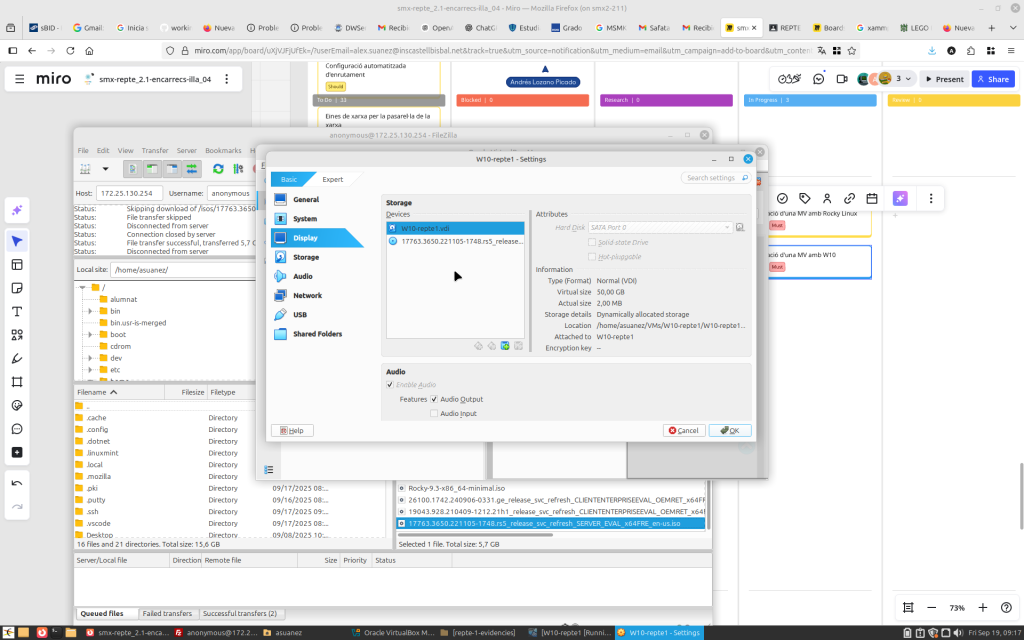Open the Network settings section
Image resolution: width=1024 pixels, height=640 pixels.
[x=307, y=295]
